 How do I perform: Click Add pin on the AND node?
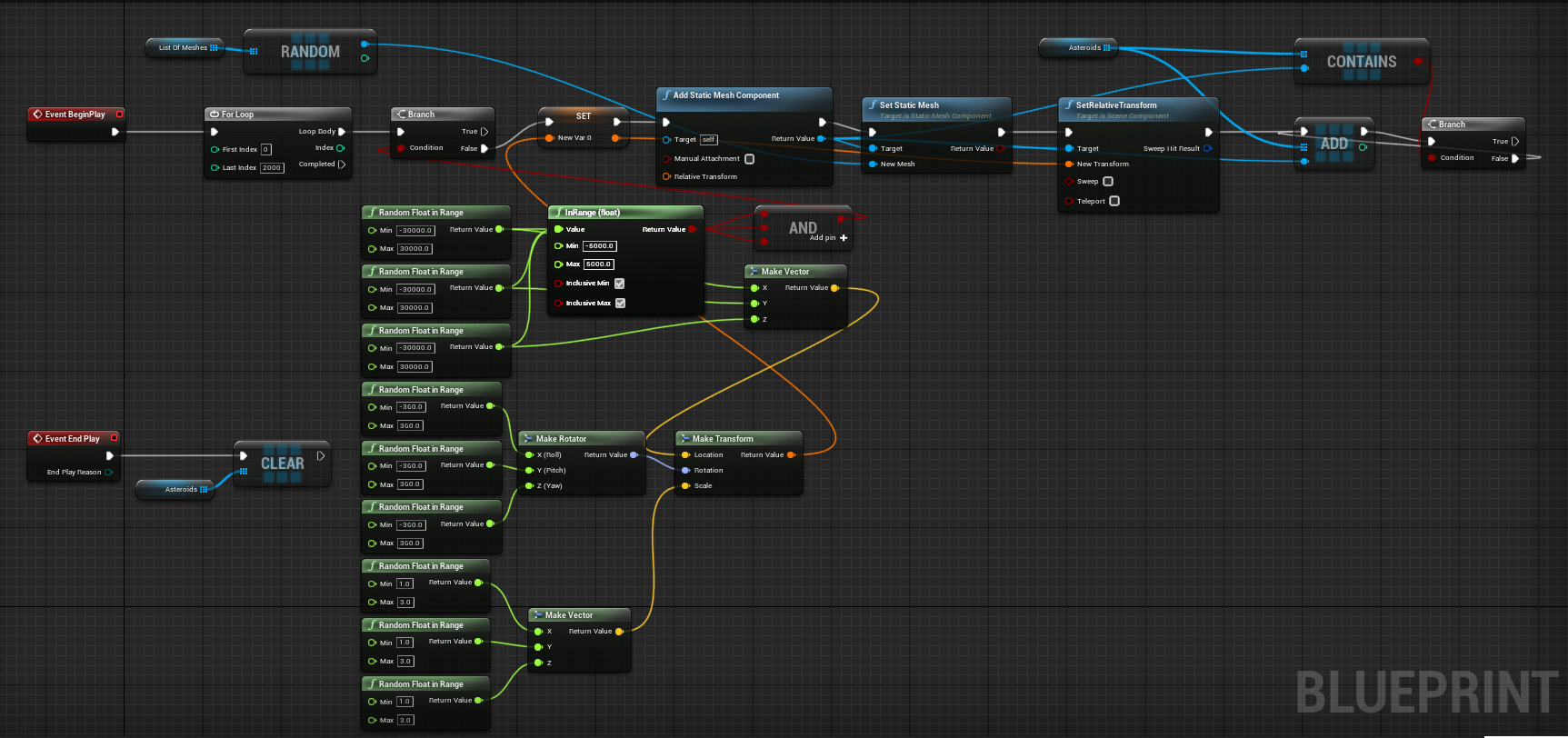[x=843, y=238]
